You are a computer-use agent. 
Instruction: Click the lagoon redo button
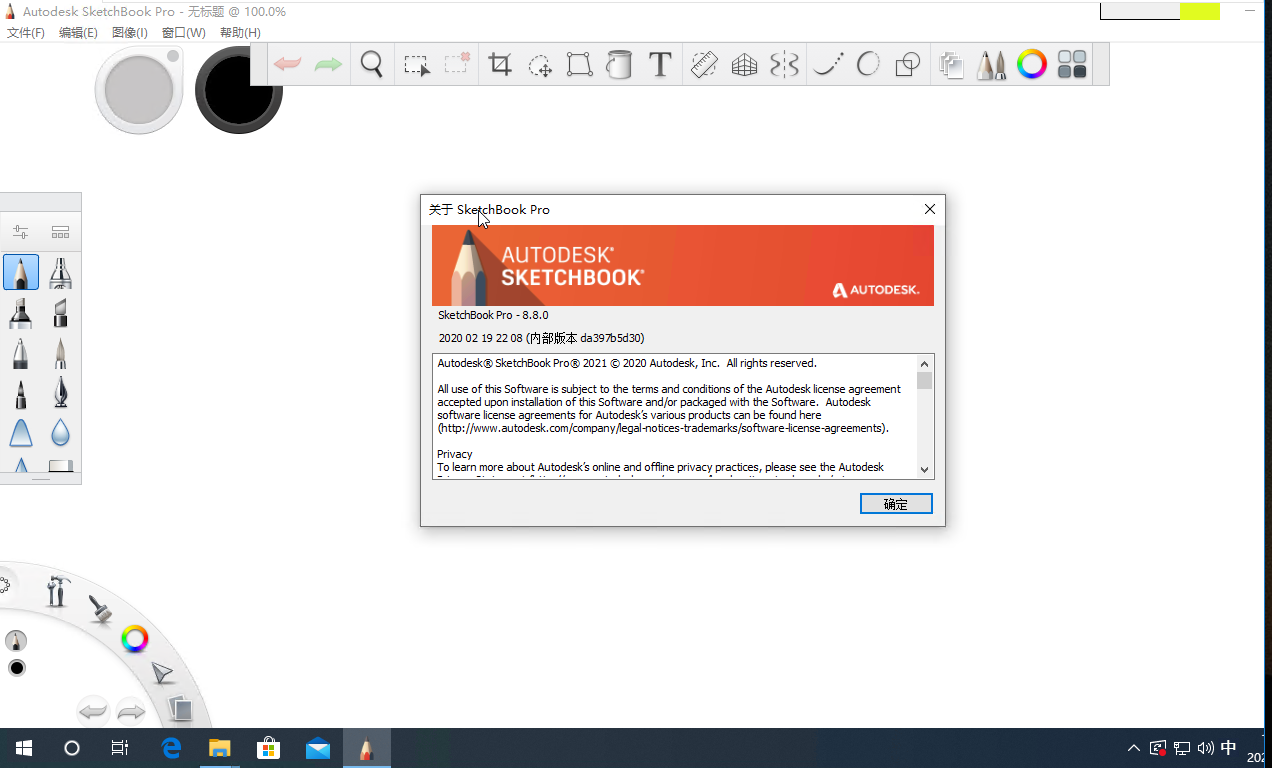click(x=131, y=712)
